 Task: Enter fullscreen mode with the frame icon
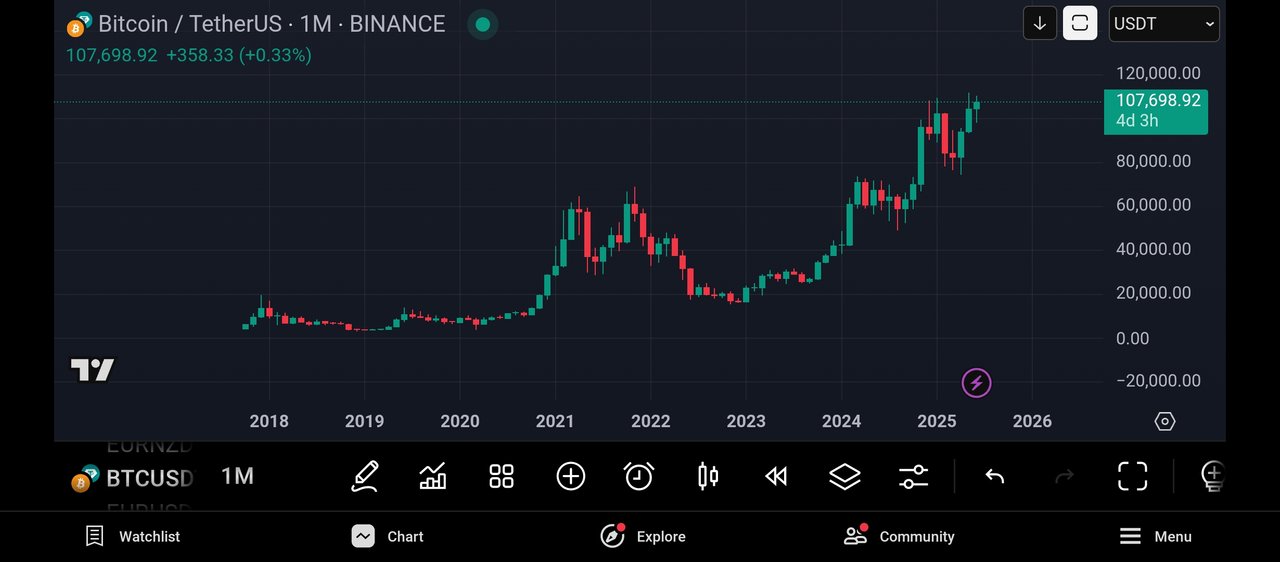pos(1132,476)
